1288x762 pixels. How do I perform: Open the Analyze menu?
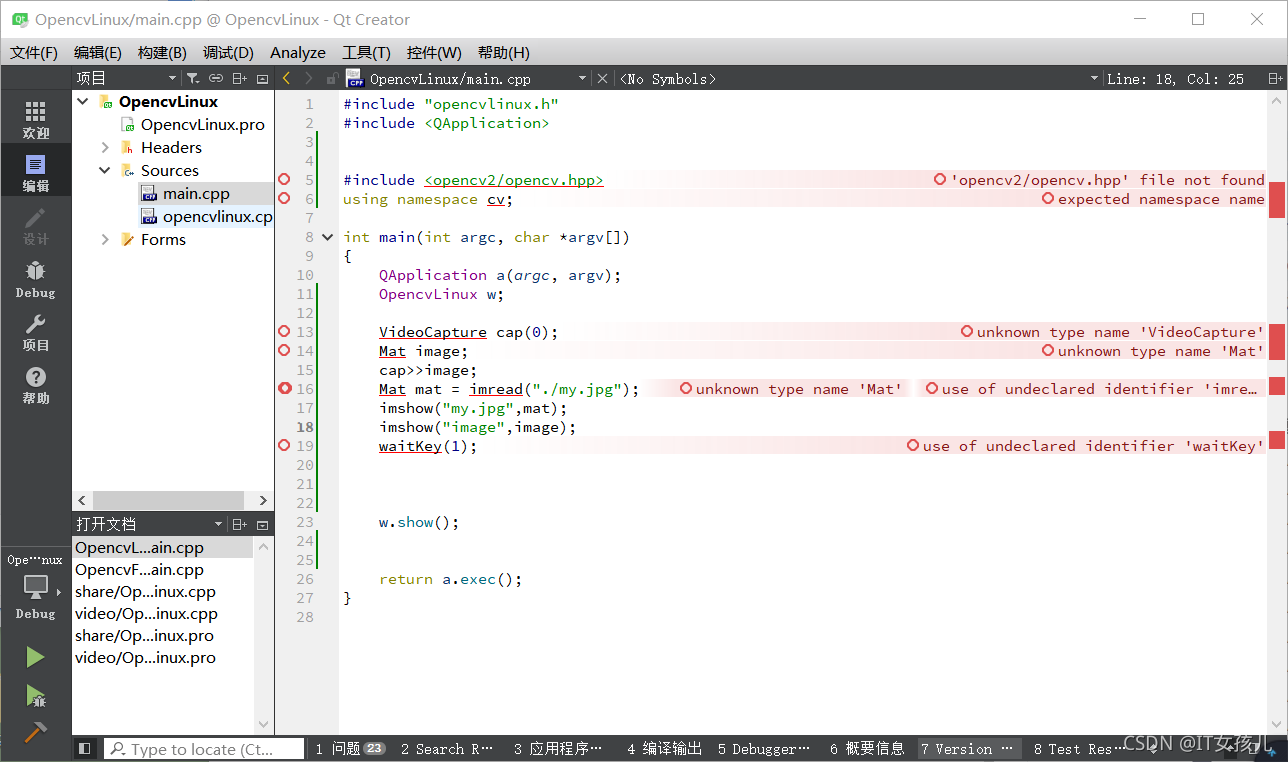[x=298, y=52]
